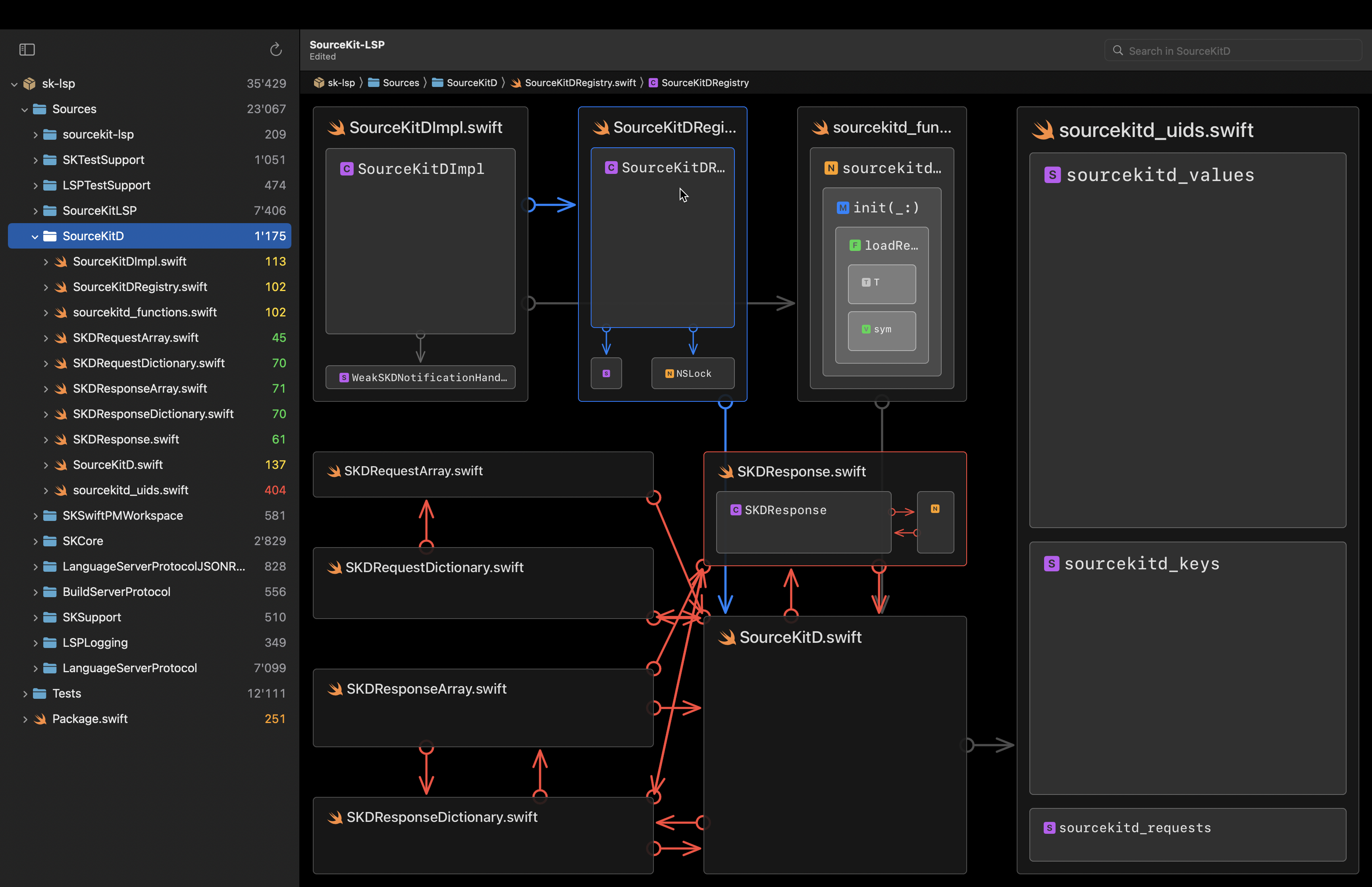Screen dimensions: 1372x887
Task: Select the sourcekitd_requests node
Action: [x=1187, y=835]
